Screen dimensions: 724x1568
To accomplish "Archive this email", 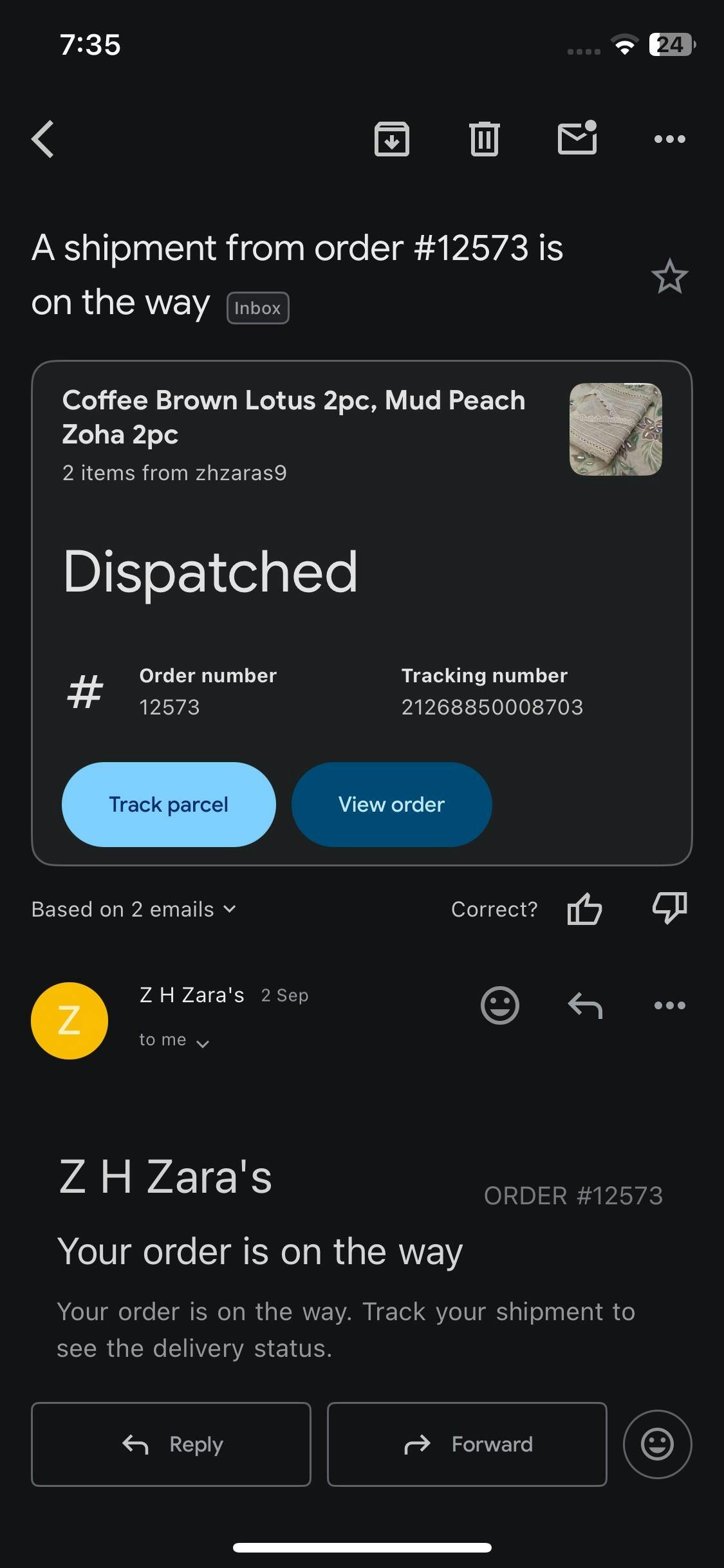I will 392,139.
